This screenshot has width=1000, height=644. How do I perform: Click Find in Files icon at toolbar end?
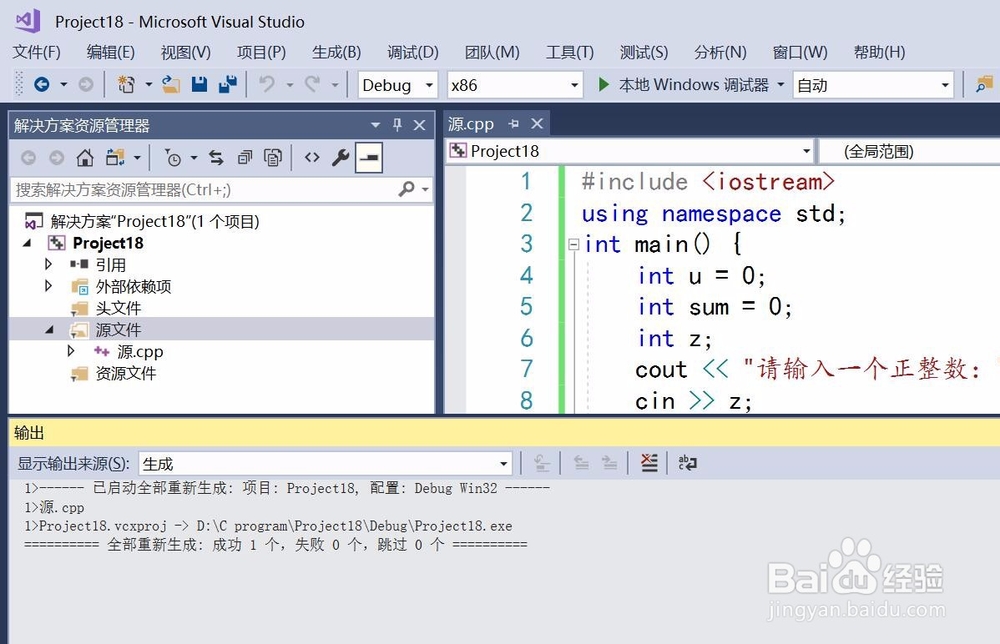985,84
